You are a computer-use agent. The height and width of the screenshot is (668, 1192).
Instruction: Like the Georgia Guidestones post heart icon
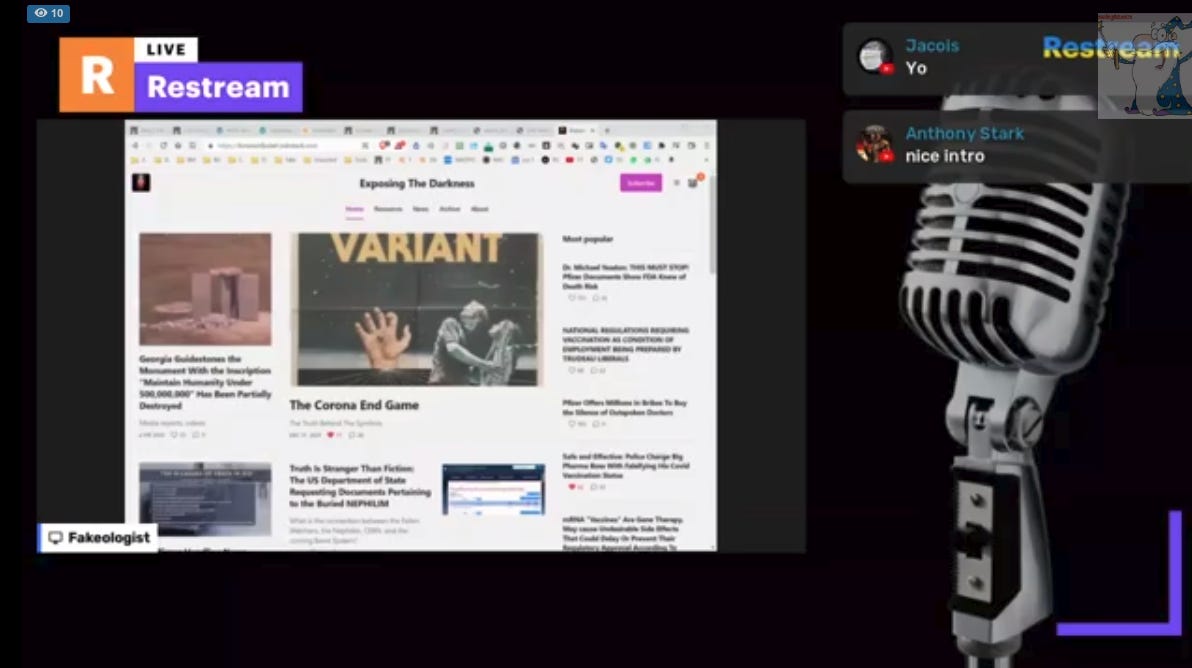(x=174, y=435)
